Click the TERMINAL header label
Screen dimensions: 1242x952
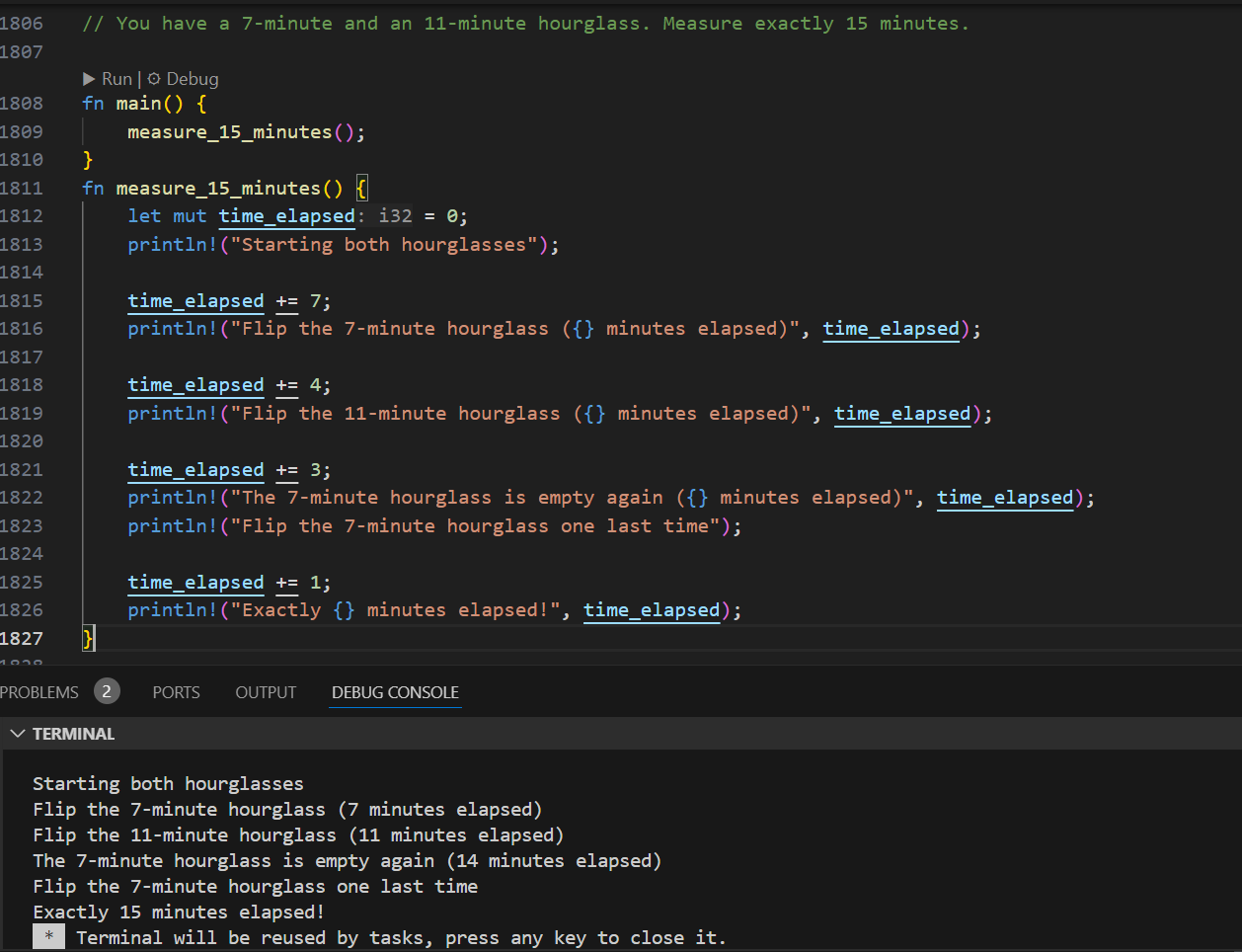[73, 734]
